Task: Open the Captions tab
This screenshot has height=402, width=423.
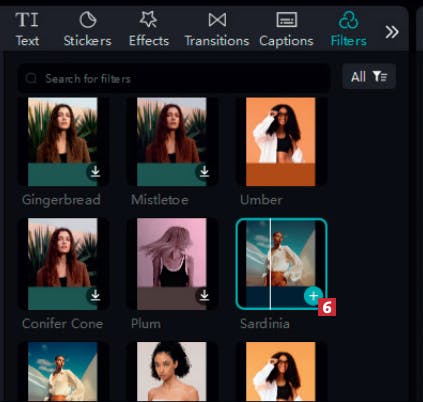Action: 286,29
